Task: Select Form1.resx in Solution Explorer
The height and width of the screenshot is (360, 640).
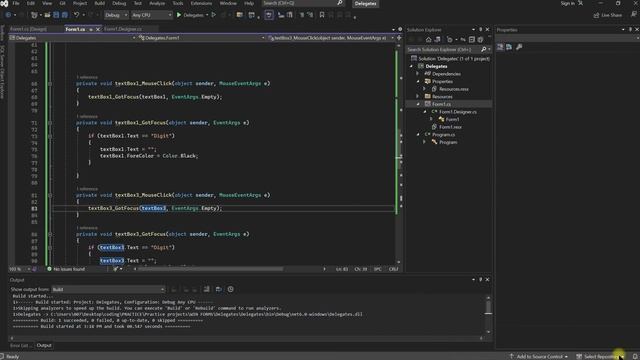Action: point(451,127)
